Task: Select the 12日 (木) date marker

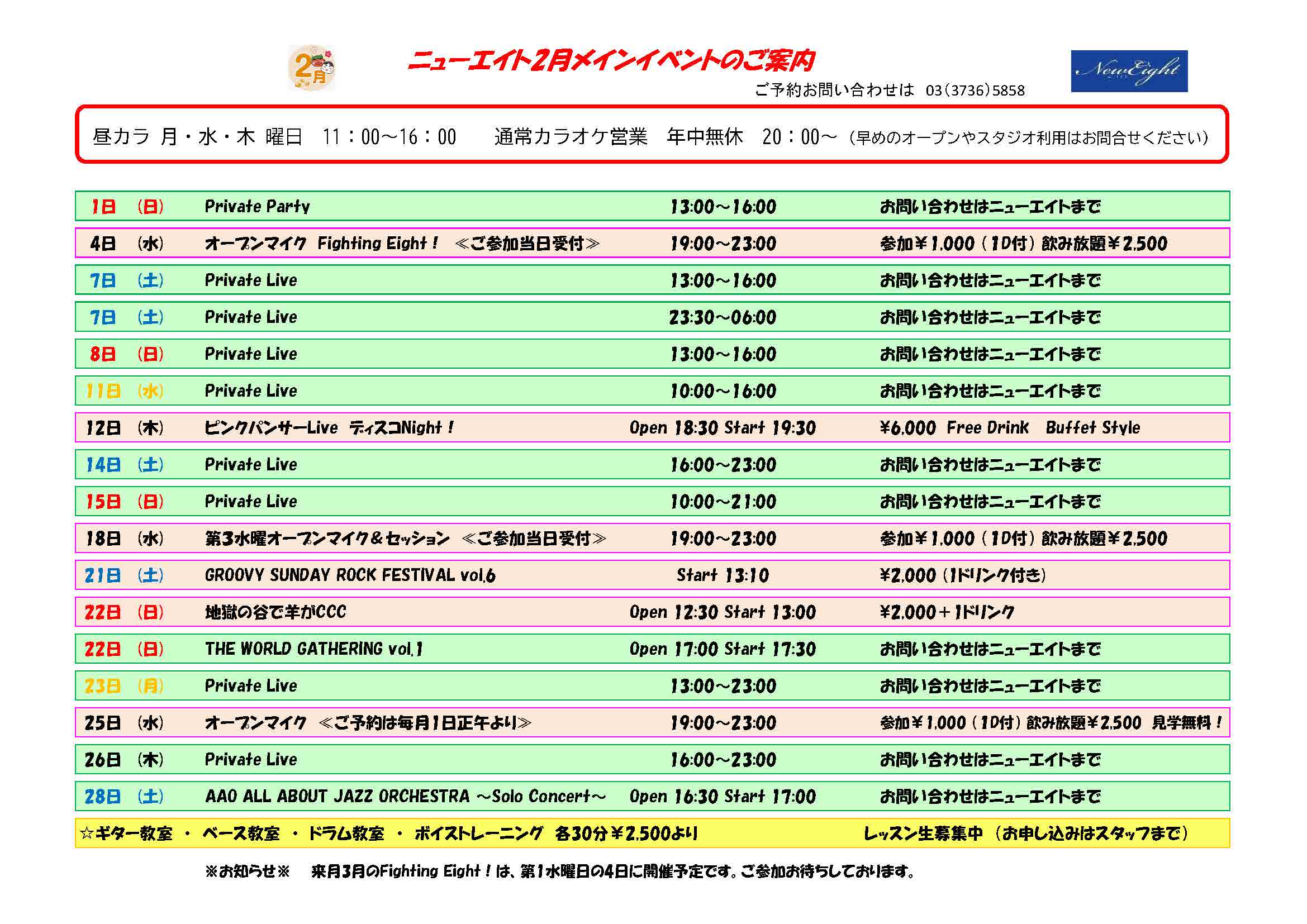Action: click(126, 428)
